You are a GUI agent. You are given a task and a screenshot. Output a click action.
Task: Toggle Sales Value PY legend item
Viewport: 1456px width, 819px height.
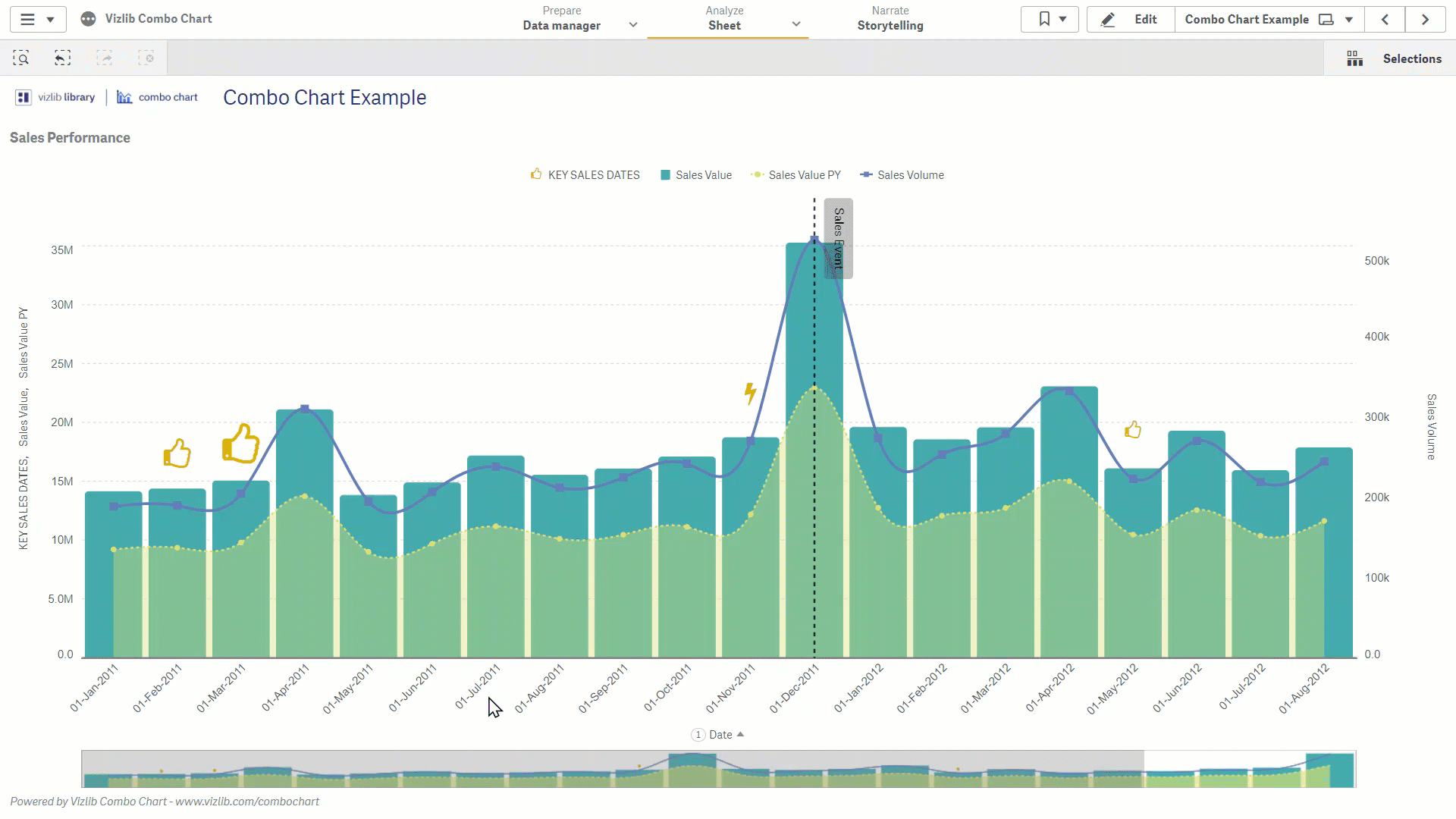[795, 175]
